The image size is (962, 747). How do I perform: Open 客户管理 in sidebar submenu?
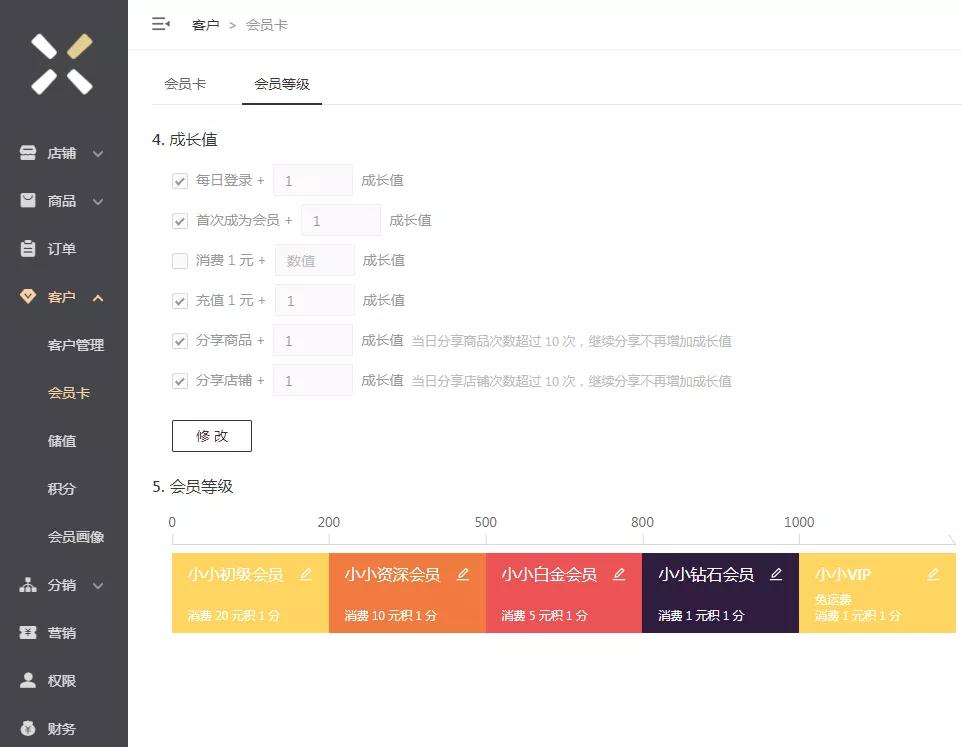click(76, 345)
